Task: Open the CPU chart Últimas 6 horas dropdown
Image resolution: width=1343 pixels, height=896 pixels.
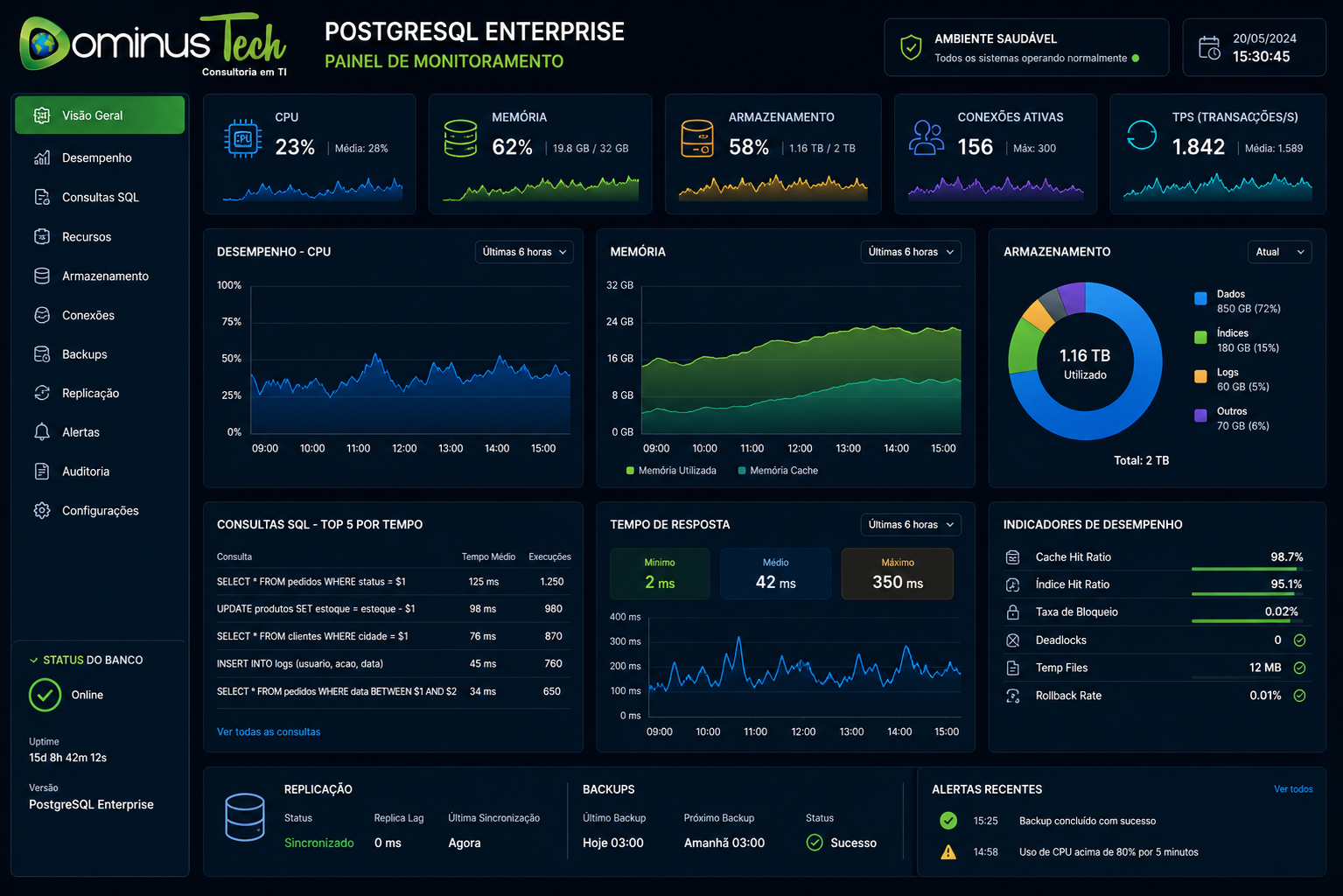Action: point(524,252)
